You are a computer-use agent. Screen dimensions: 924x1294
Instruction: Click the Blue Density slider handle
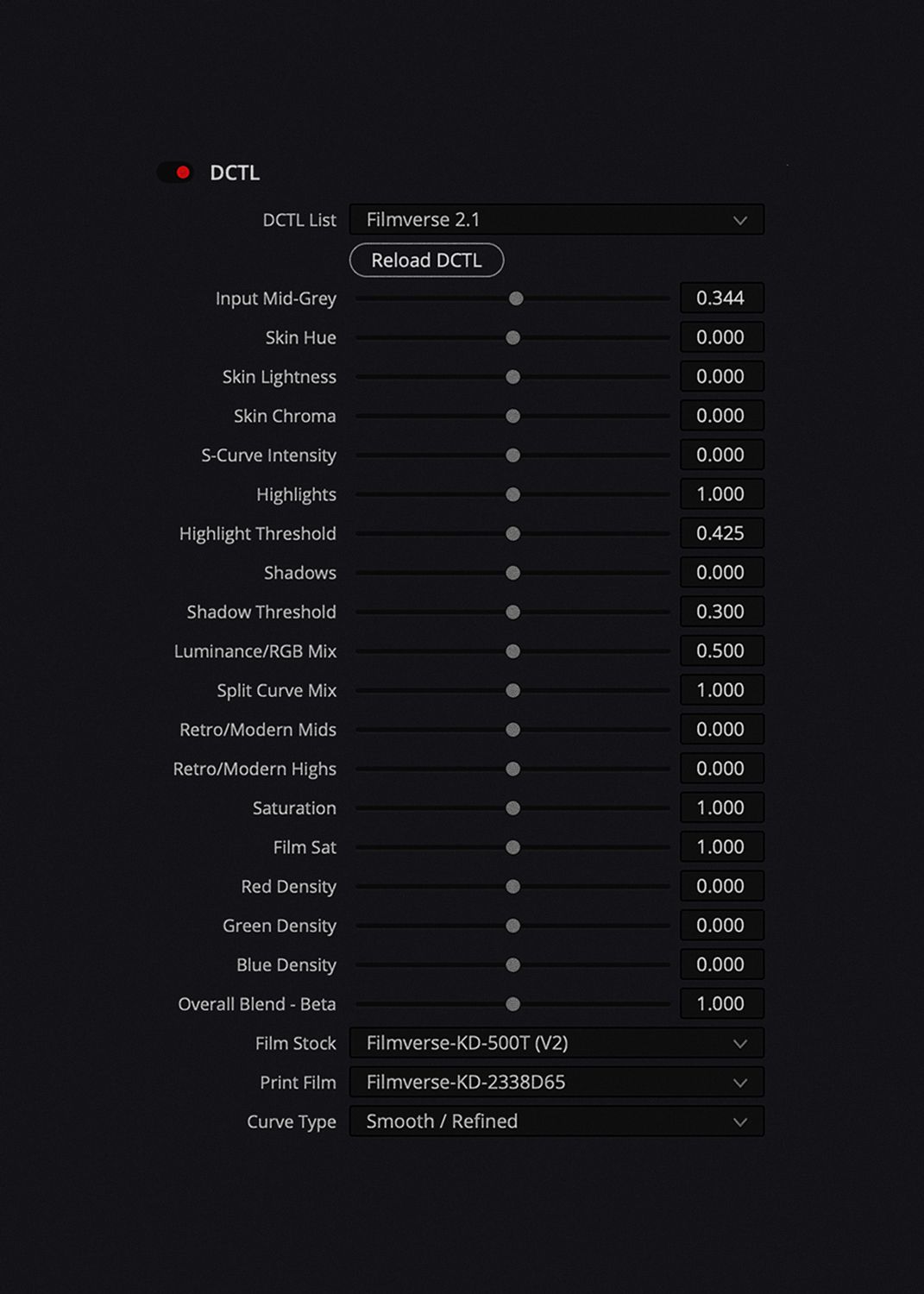(513, 964)
